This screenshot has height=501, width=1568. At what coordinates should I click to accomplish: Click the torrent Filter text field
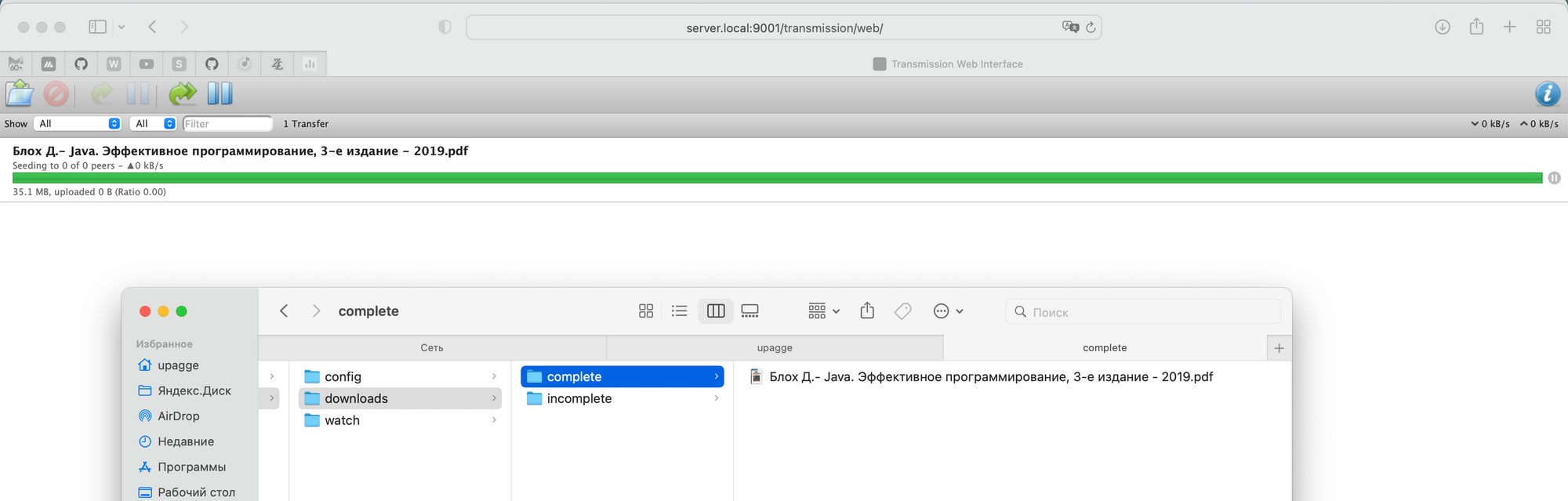click(227, 124)
